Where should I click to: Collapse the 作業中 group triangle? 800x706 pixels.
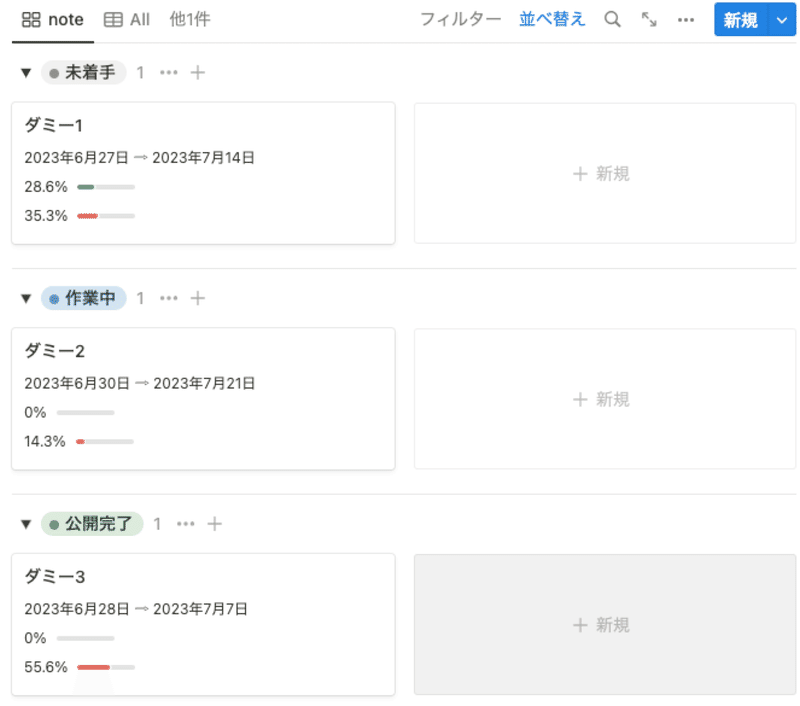(26, 298)
